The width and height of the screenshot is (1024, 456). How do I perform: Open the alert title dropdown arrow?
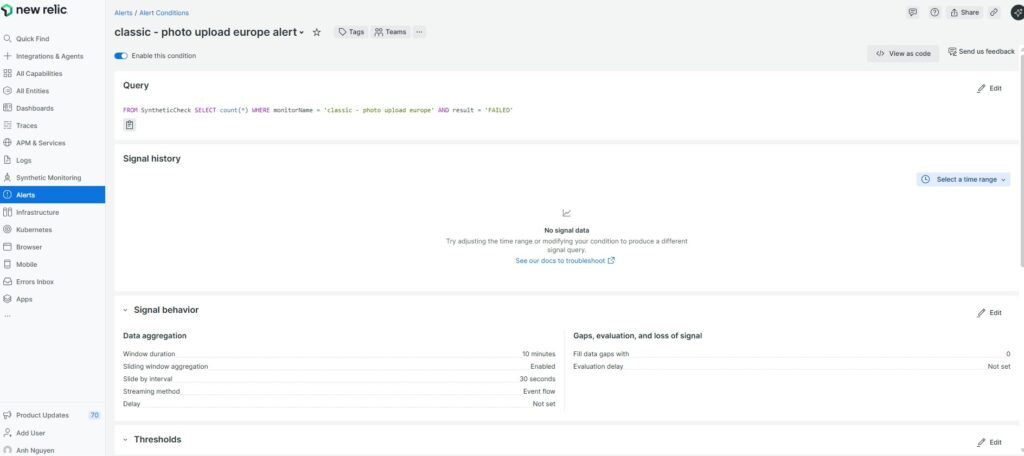[x=302, y=33]
